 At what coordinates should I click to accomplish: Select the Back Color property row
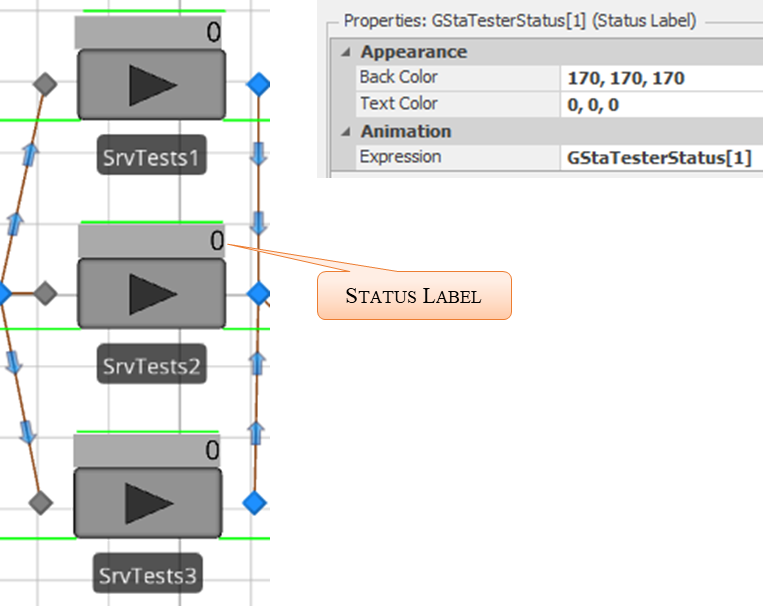[560, 78]
